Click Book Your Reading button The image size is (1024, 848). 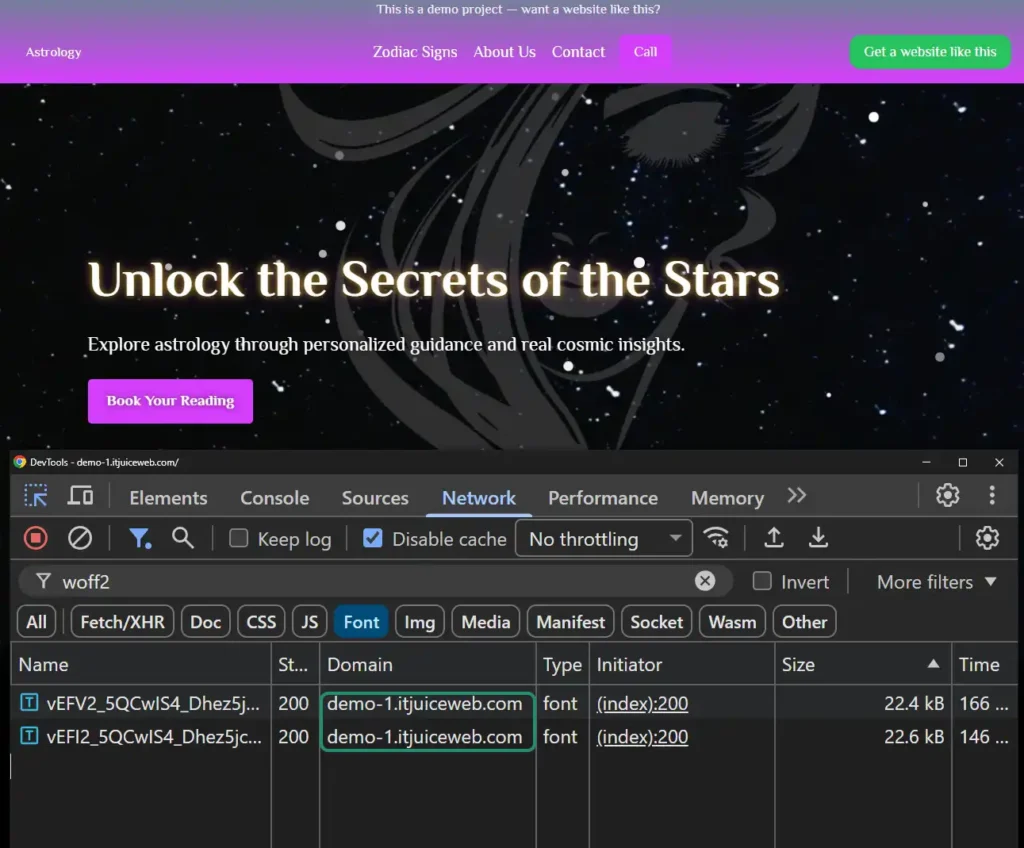coord(170,401)
